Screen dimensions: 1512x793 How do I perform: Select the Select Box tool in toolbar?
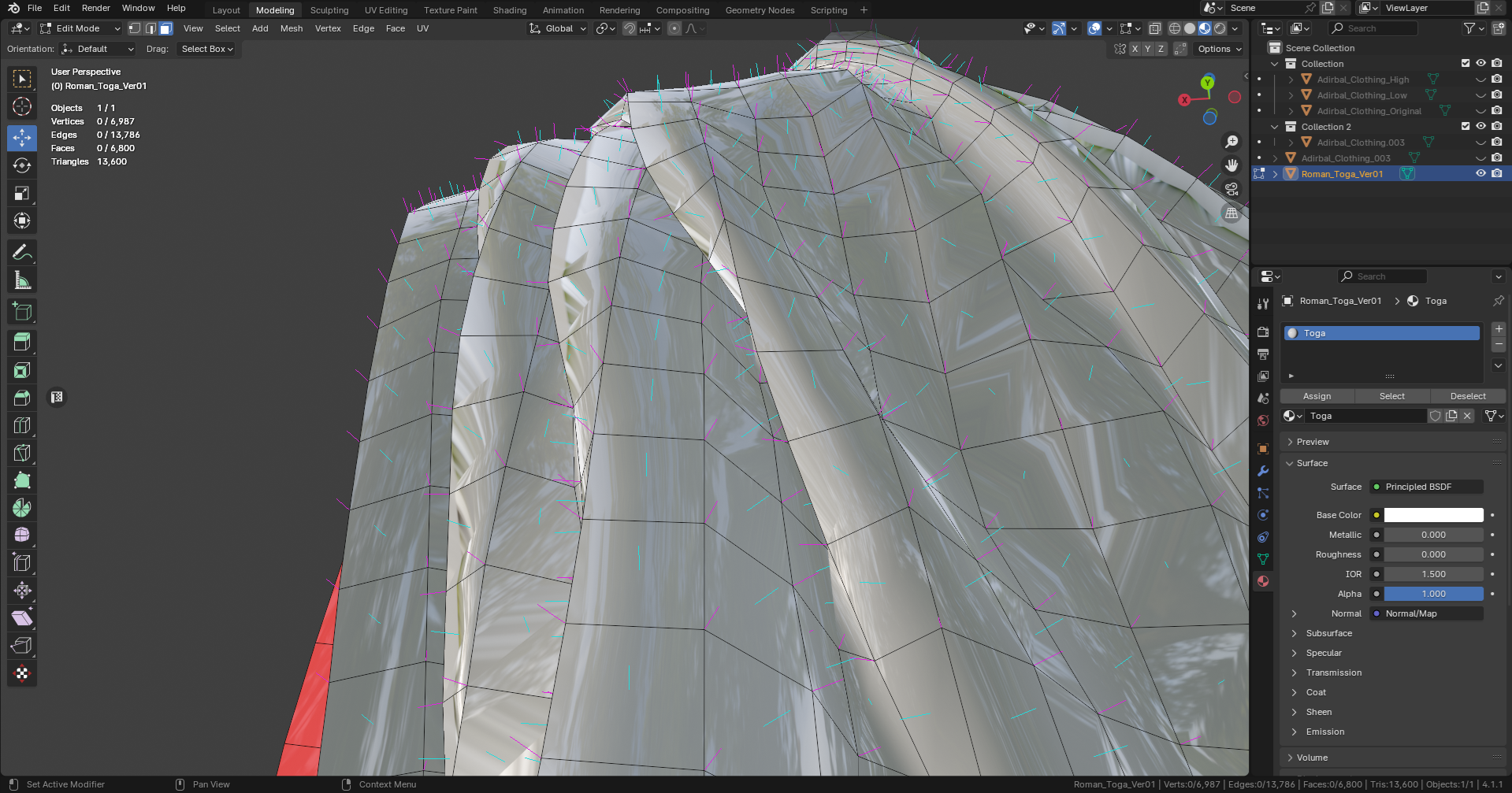(x=22, y=79)
